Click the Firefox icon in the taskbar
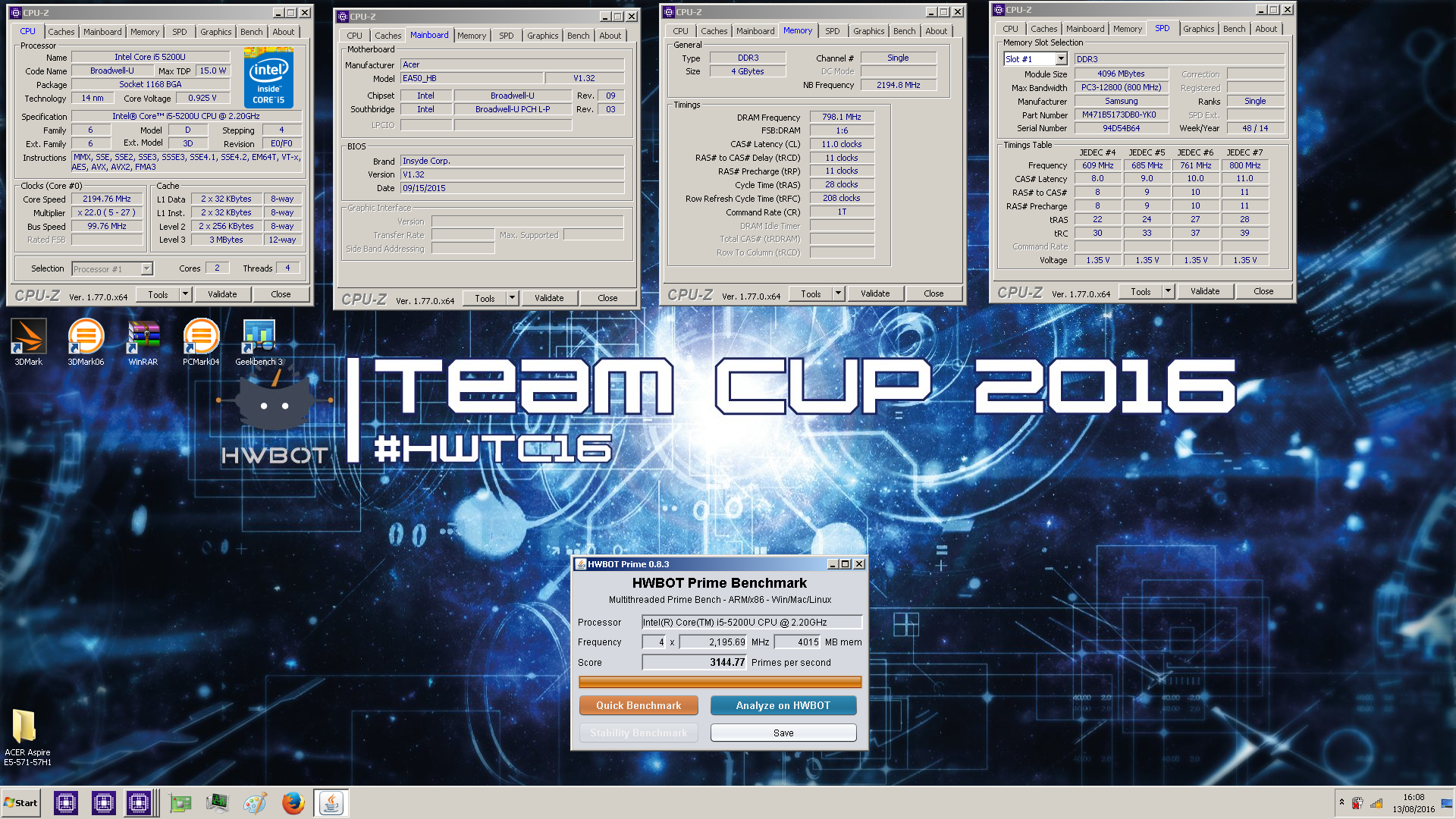Screen dimensions: 1456x819 click(x=293, y=802)
